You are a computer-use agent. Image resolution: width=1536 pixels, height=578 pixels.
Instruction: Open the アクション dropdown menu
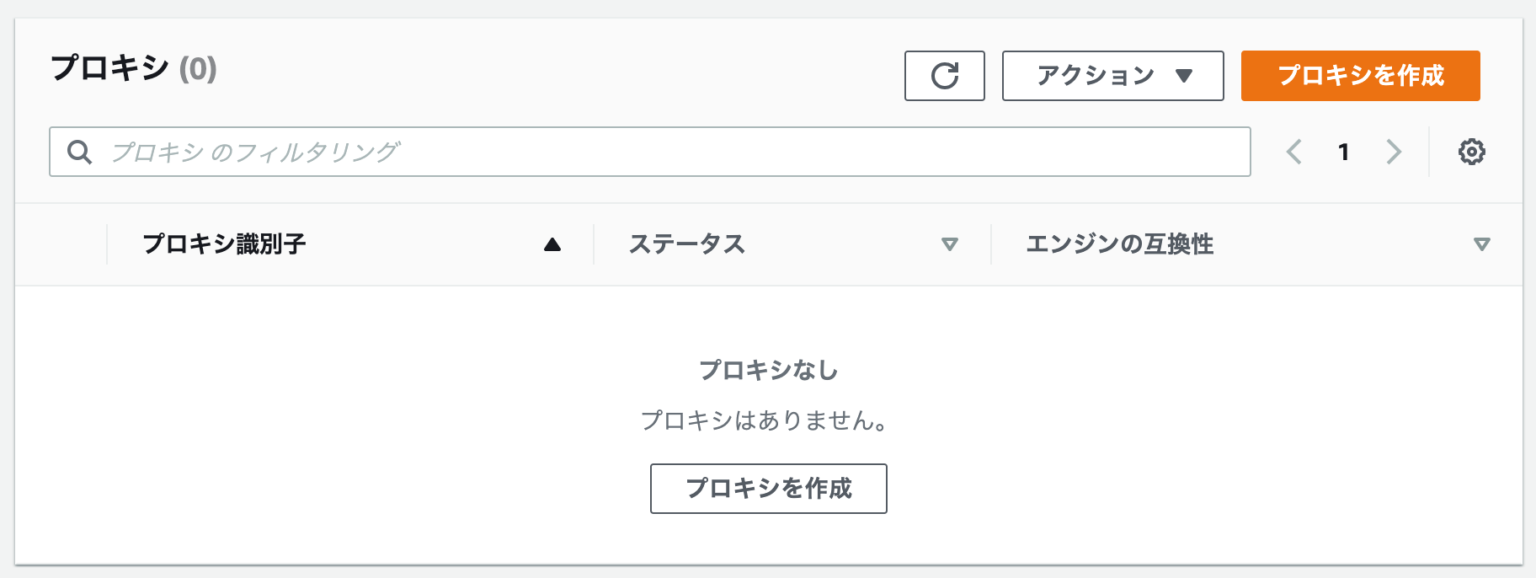(1112, 75)
